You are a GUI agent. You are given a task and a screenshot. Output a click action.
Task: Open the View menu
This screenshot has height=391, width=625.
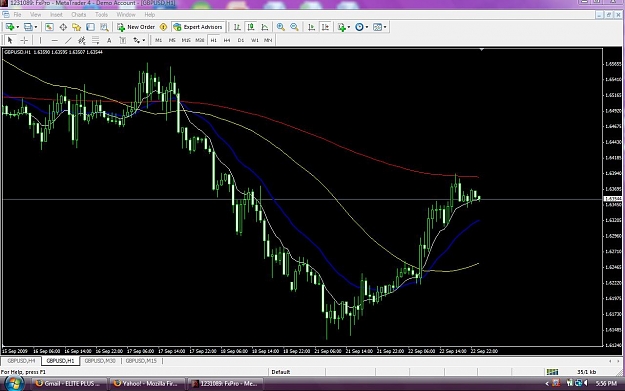[x=35, y=15]
